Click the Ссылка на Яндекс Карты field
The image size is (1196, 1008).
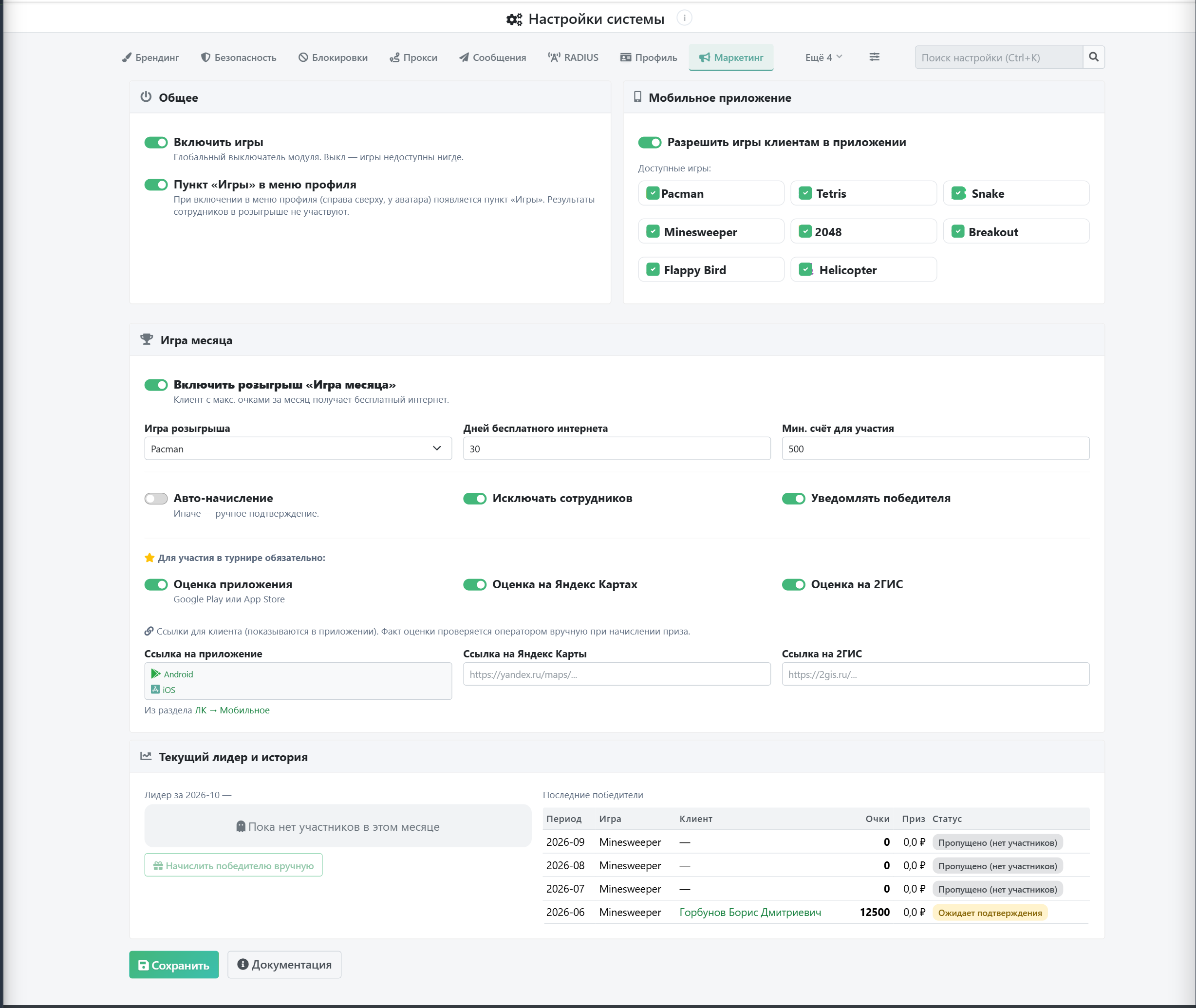[617, 674]
